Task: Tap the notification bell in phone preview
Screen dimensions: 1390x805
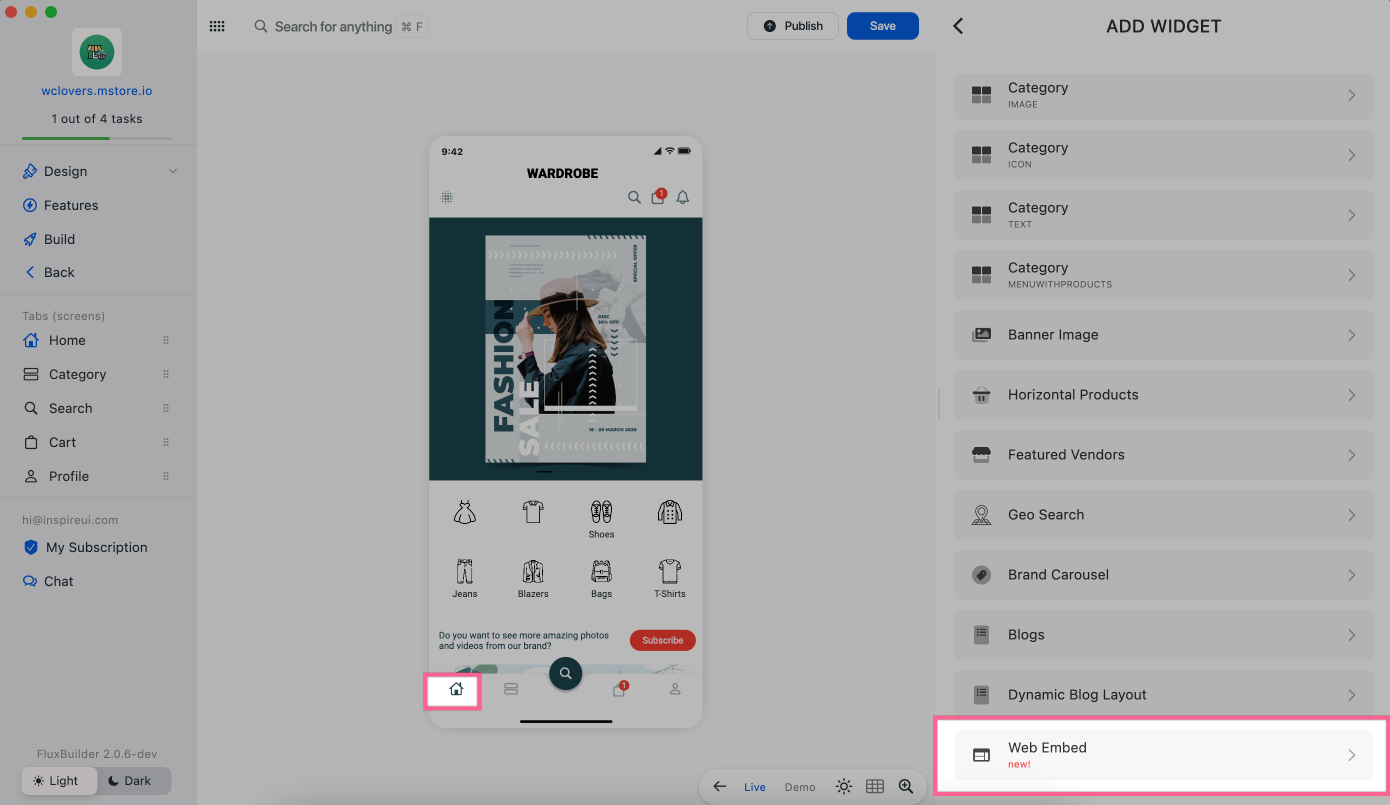Action: click(x=683, y=197)
